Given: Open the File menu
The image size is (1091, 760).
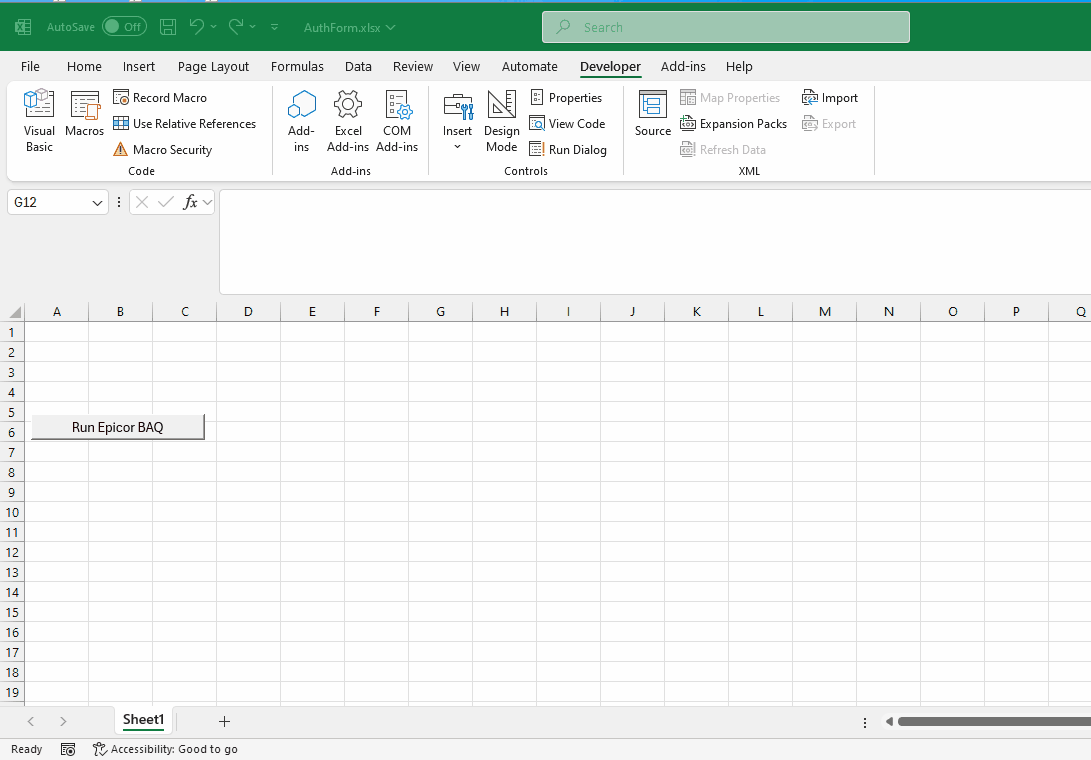Looking at the screenshot, I should point(30,67).
